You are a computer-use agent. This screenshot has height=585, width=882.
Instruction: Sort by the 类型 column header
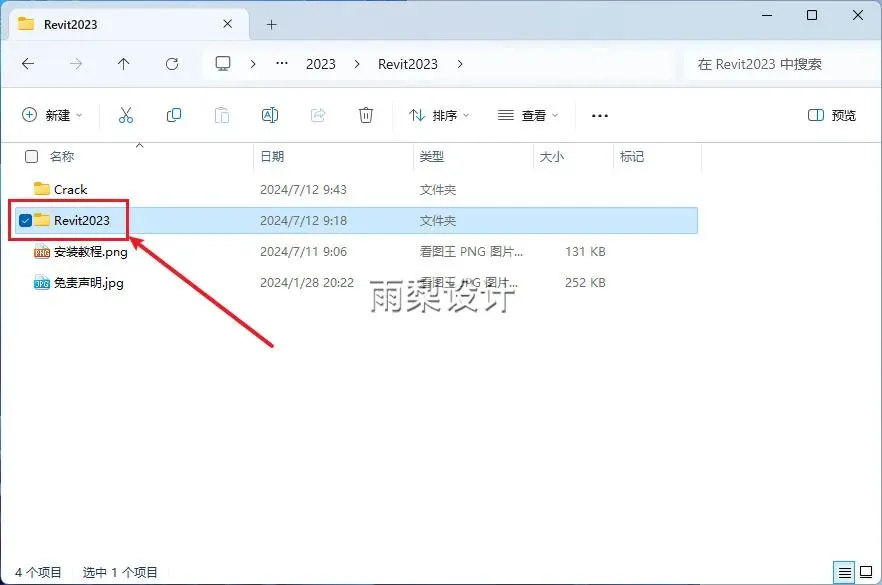pyautogui.click(x=432, y=156)
